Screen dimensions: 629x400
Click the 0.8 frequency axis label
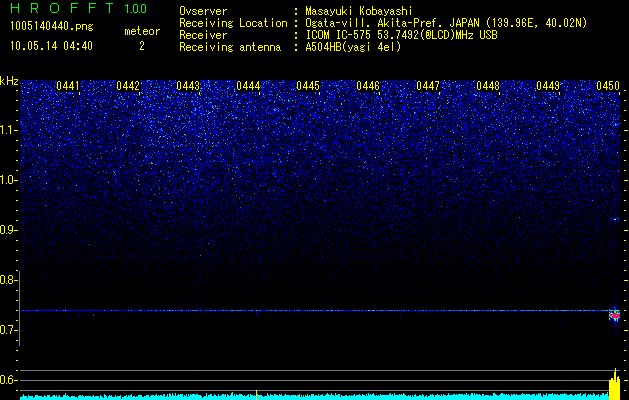tap(7, 280)
